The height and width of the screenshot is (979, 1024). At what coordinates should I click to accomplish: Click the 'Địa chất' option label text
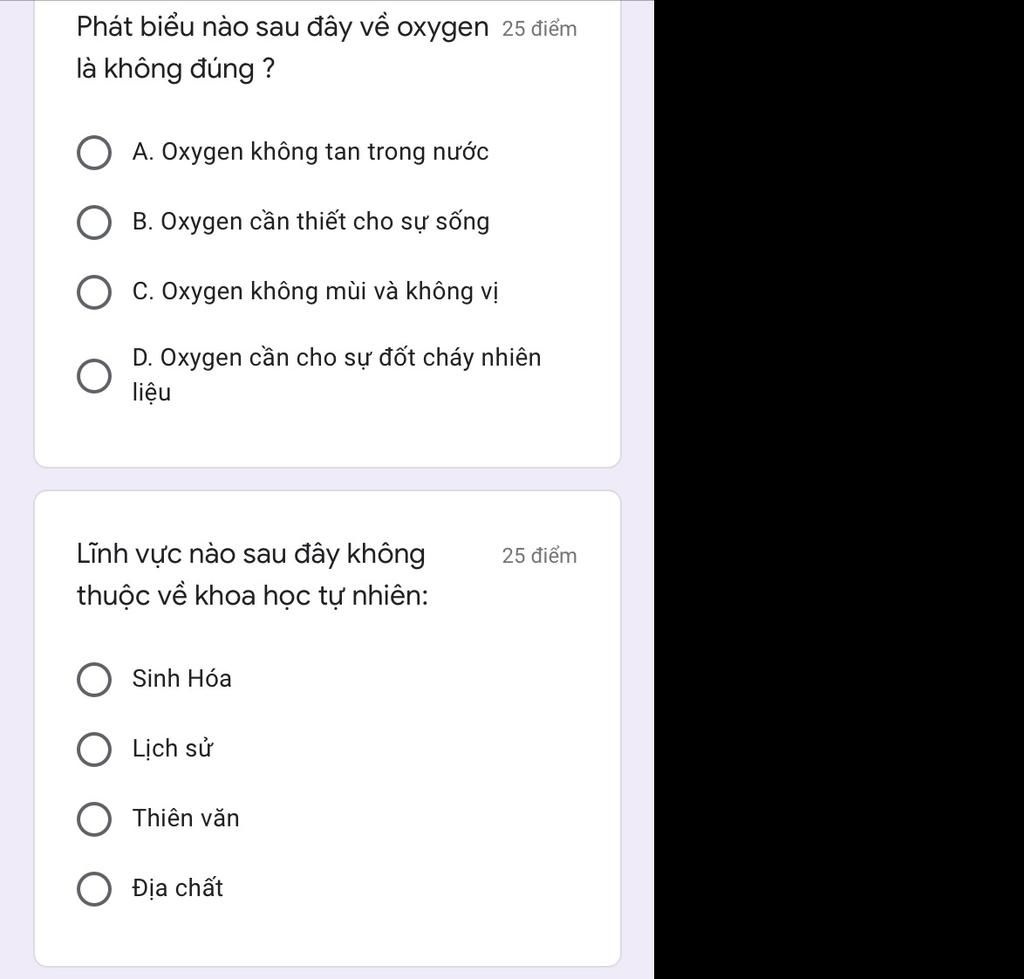(178, 888)
